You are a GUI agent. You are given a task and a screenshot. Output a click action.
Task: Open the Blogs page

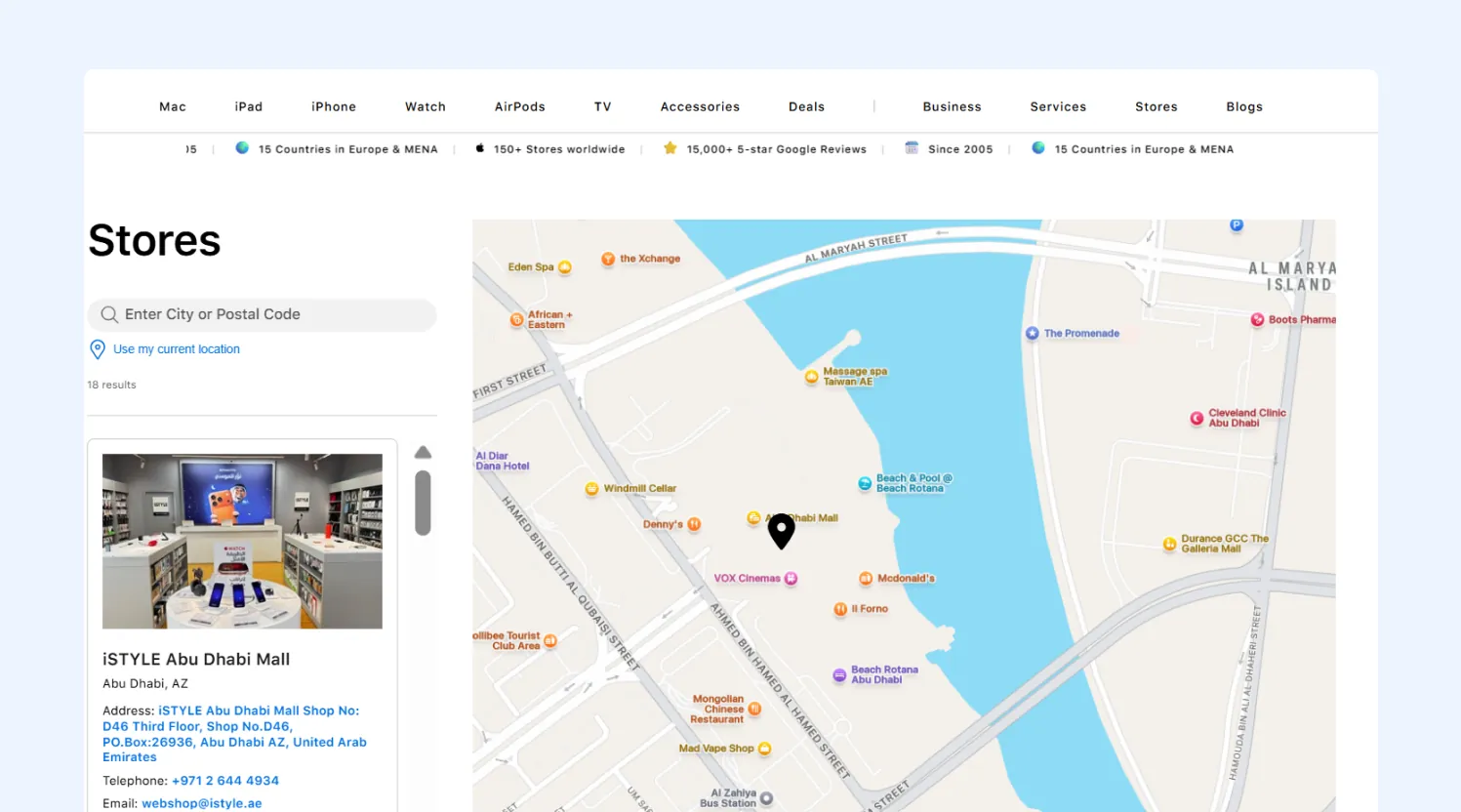(1244, 107)
